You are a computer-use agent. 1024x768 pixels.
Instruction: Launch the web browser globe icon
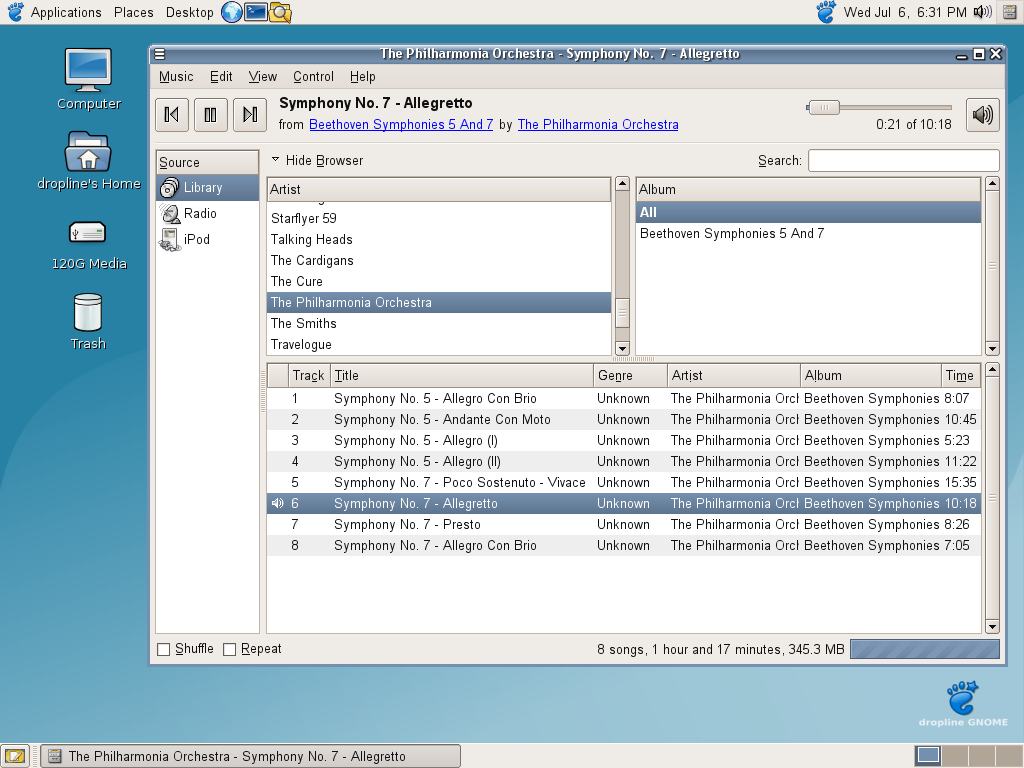(231, 12)
